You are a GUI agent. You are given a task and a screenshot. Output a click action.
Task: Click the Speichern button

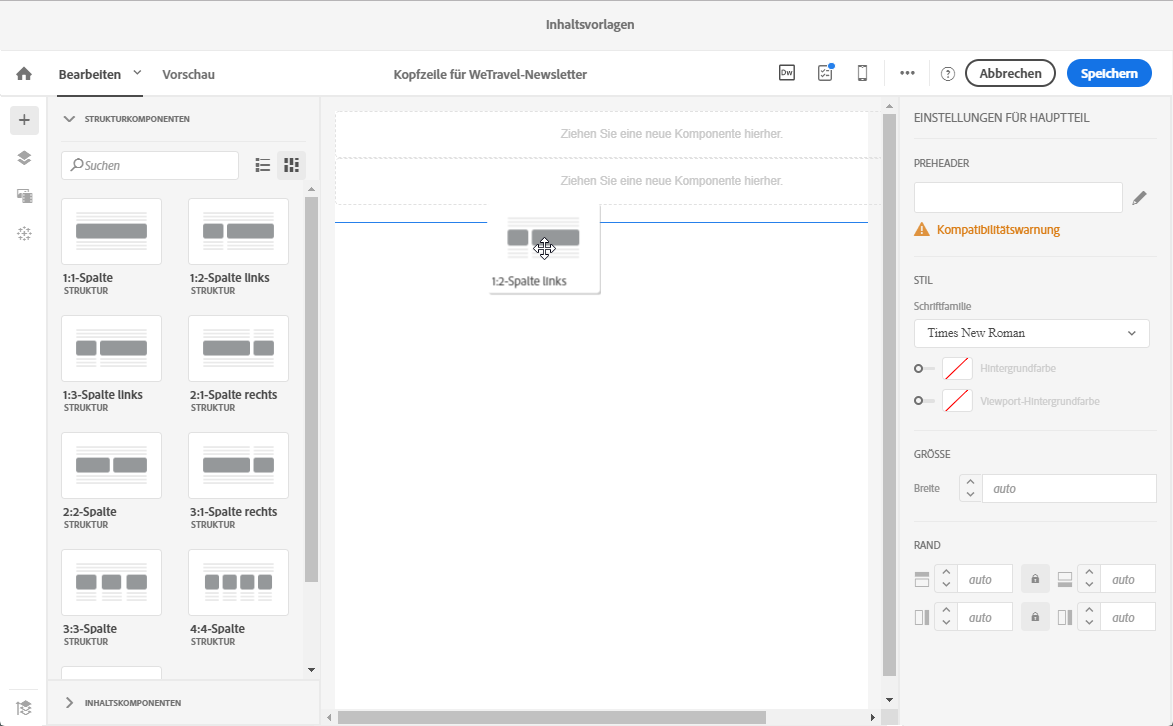click(1109, 73)
